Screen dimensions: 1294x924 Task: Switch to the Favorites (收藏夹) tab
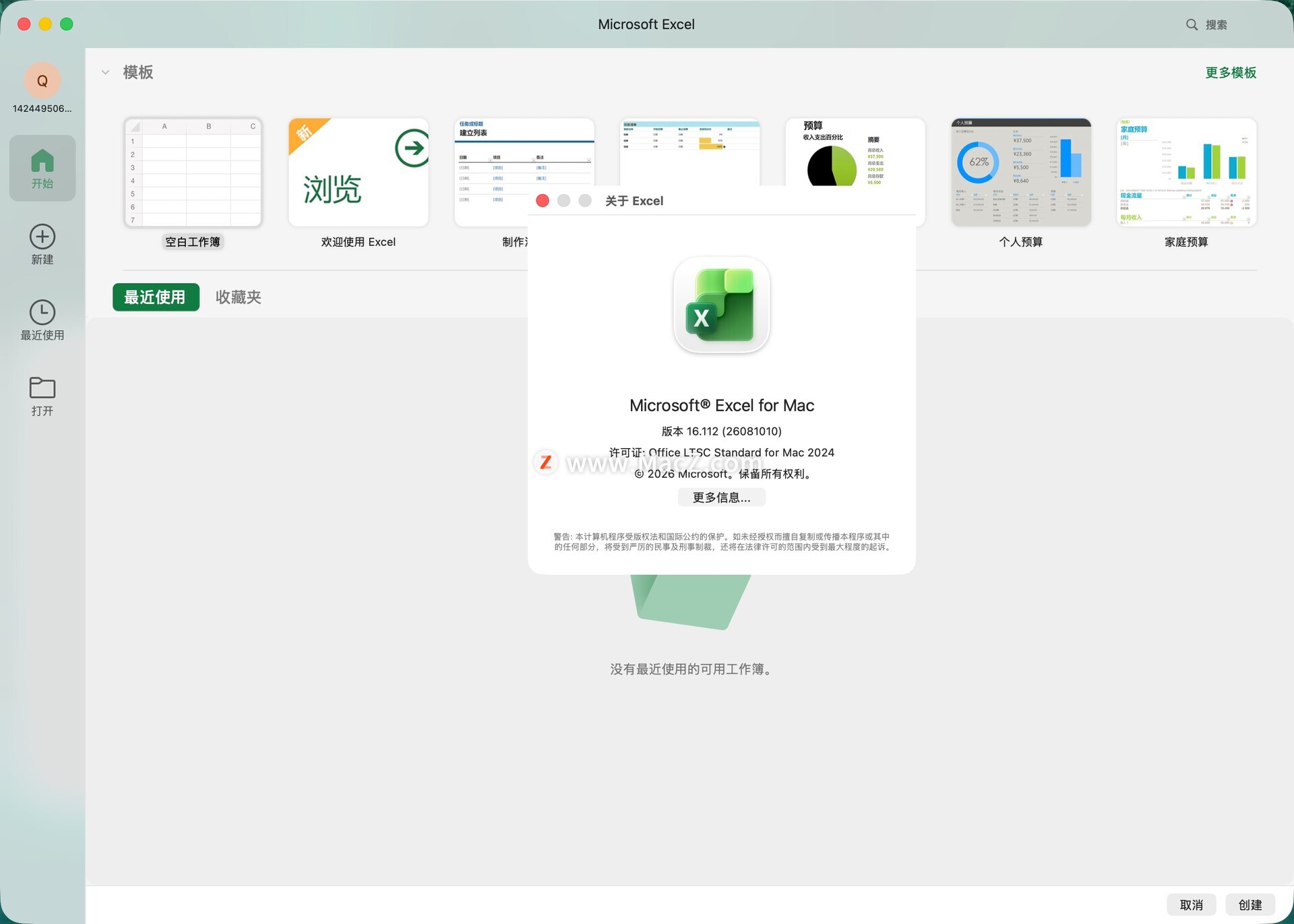coord(238,297)
